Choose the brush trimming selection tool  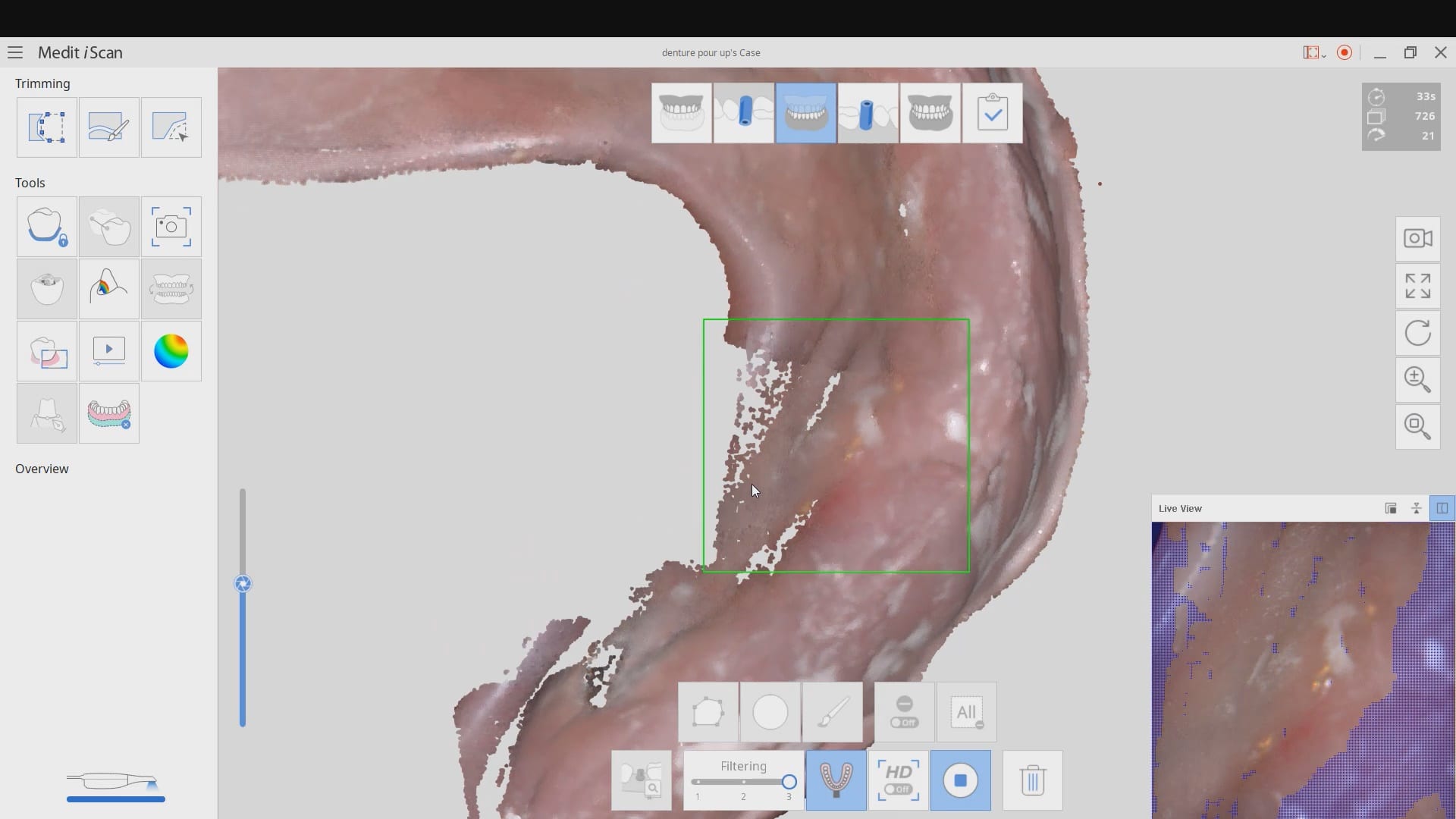click(109, 127)
